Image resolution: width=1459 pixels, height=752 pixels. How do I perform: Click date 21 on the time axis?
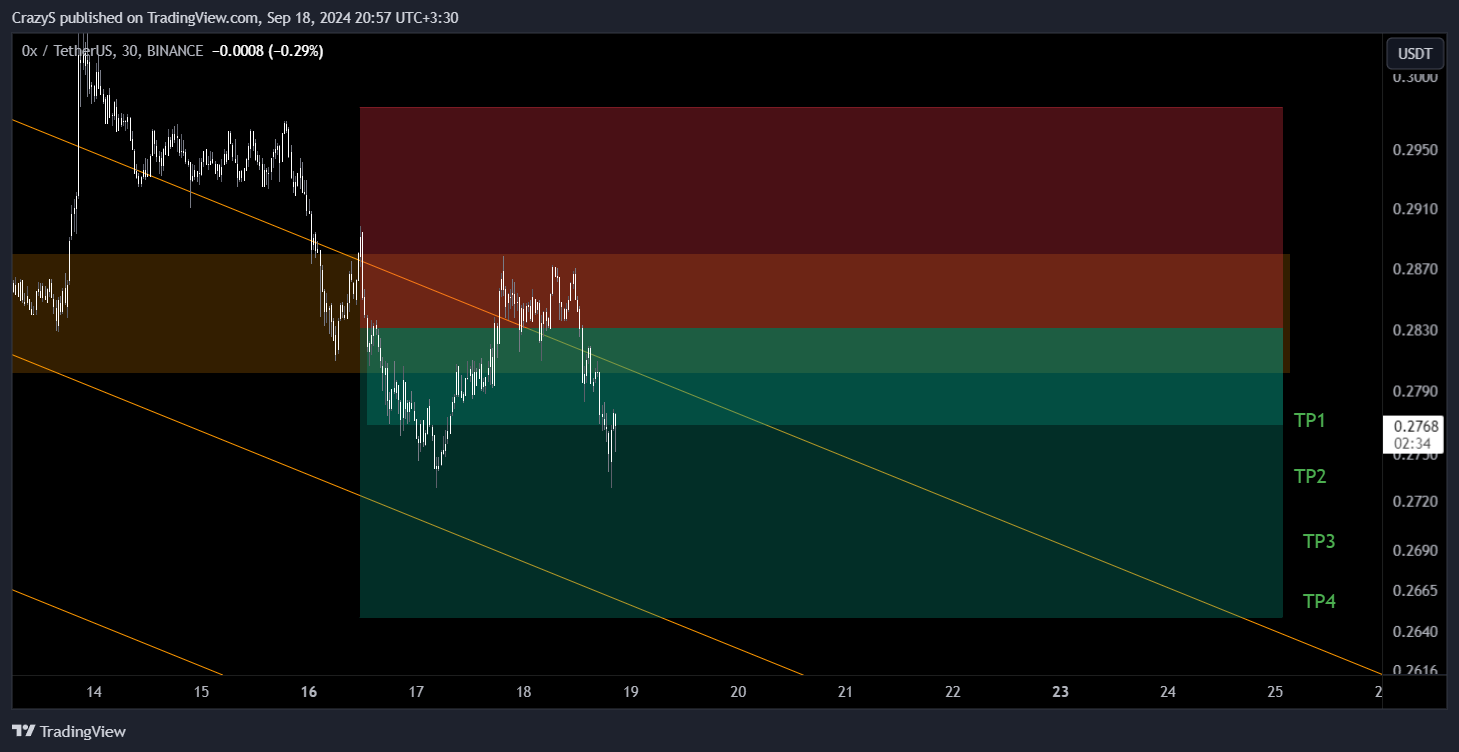pos(846,692)
